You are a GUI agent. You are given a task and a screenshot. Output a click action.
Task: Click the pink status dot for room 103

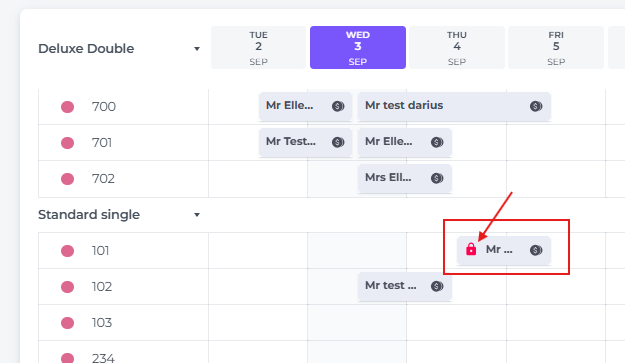click(x=67, y=323)
